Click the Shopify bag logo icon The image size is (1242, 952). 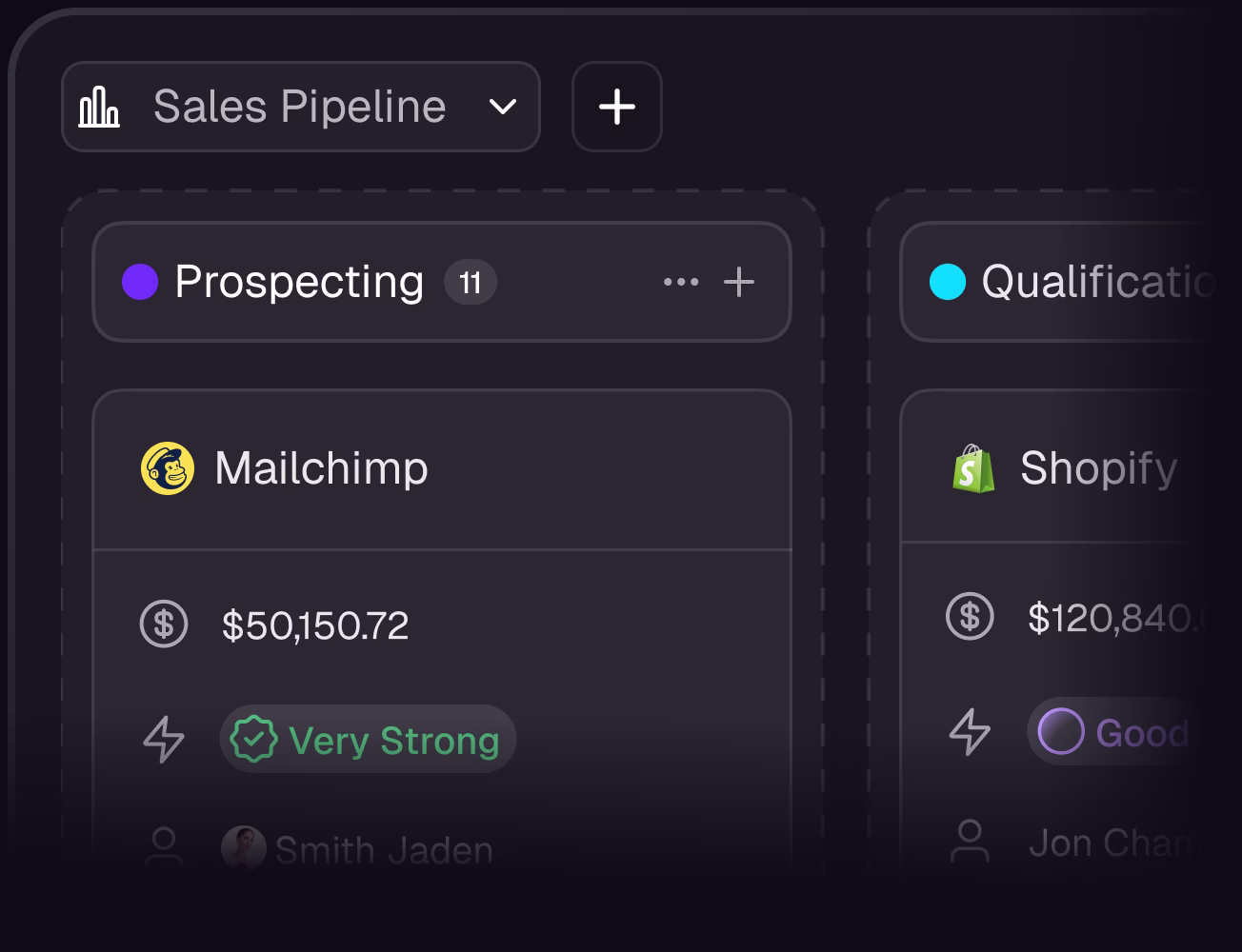(x=972, y=468)
